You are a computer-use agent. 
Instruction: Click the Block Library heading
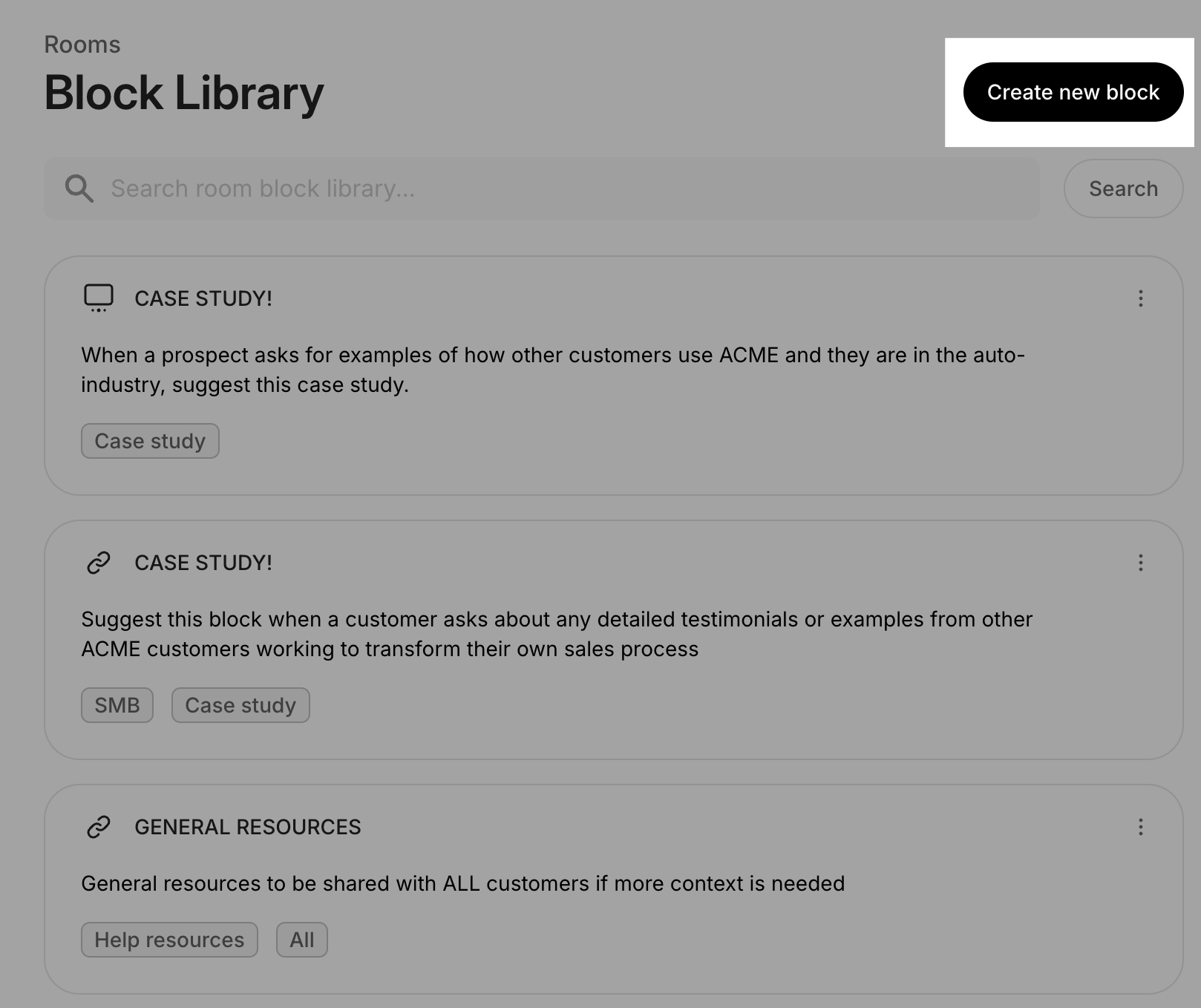pos(184,94)
